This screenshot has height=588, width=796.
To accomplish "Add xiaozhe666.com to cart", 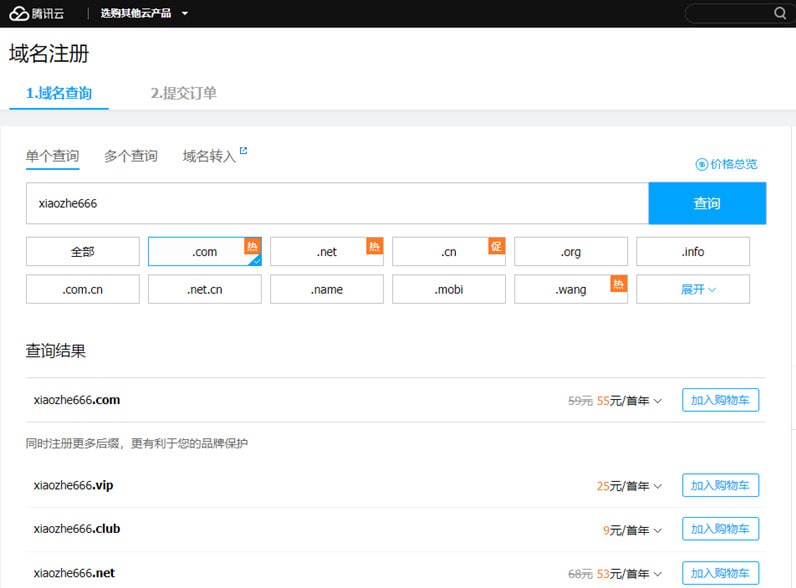I will pos(720,400).
